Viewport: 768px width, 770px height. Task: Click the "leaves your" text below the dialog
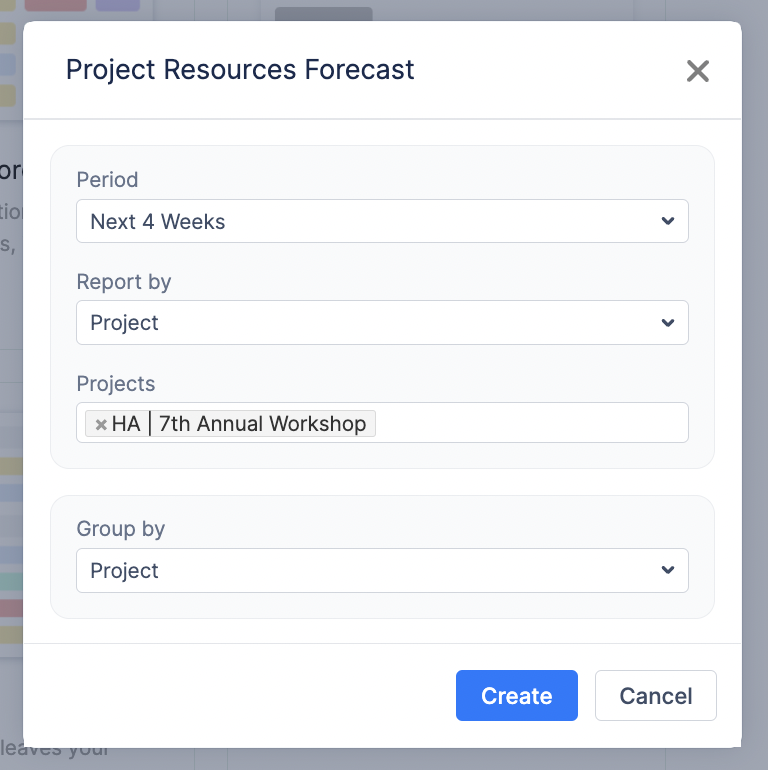pyautogui.click(x=55, y=749)
